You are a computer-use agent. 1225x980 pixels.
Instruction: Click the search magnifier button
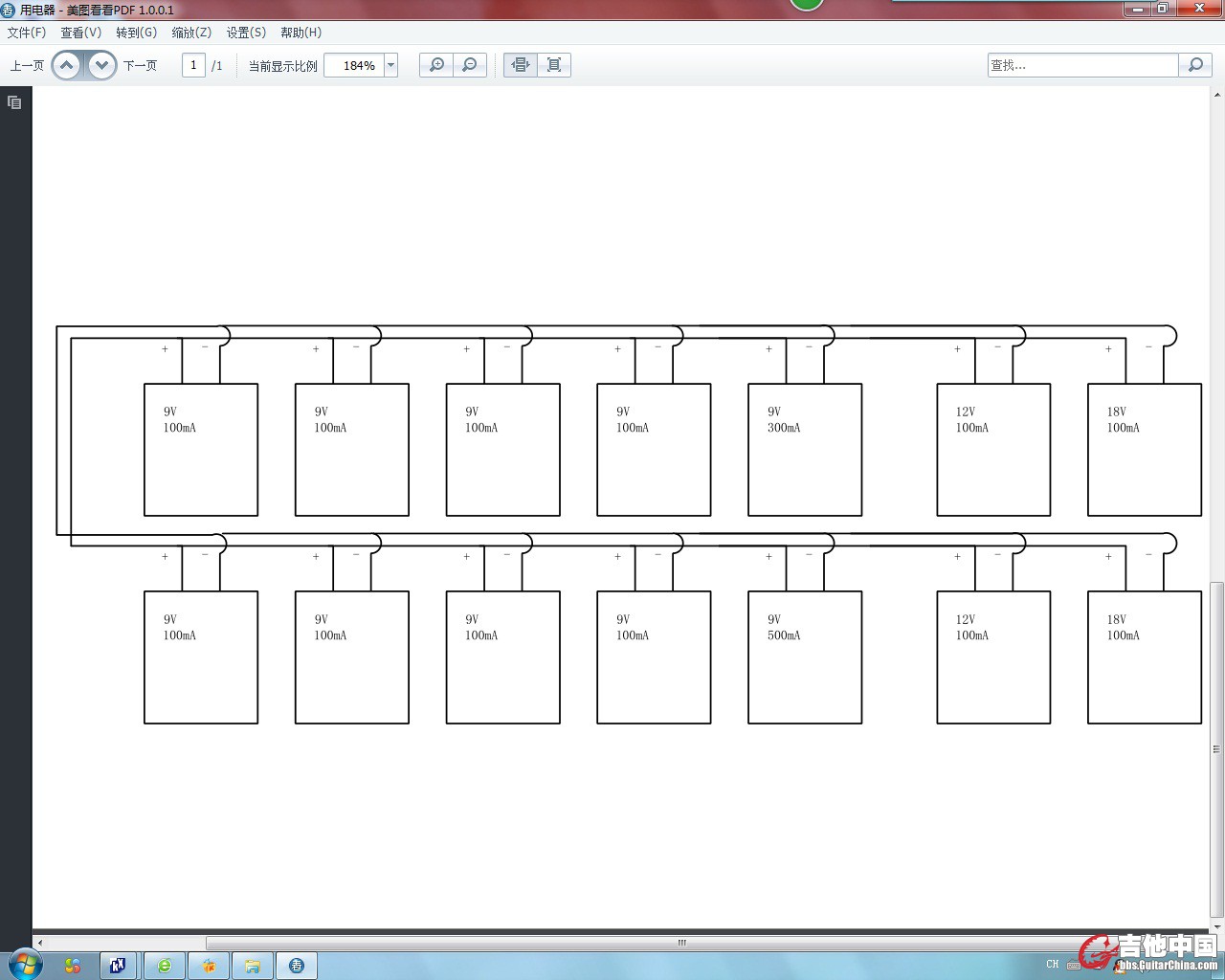[1195, 65]
